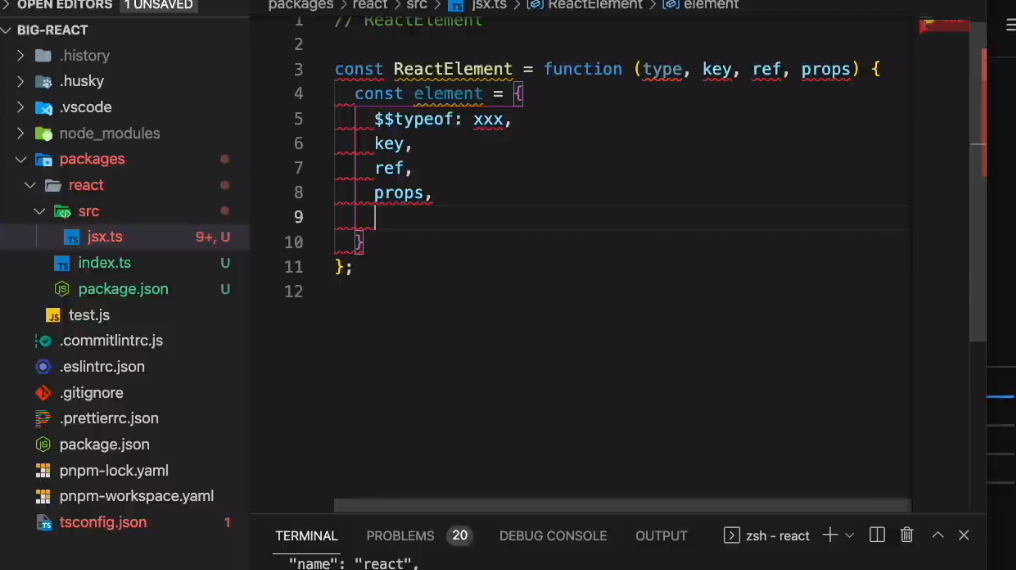Click the ESLint icon of .eslintrc.json
Image resolution: width=1016 pixels, height=570 pixels.
pos(43,367)
